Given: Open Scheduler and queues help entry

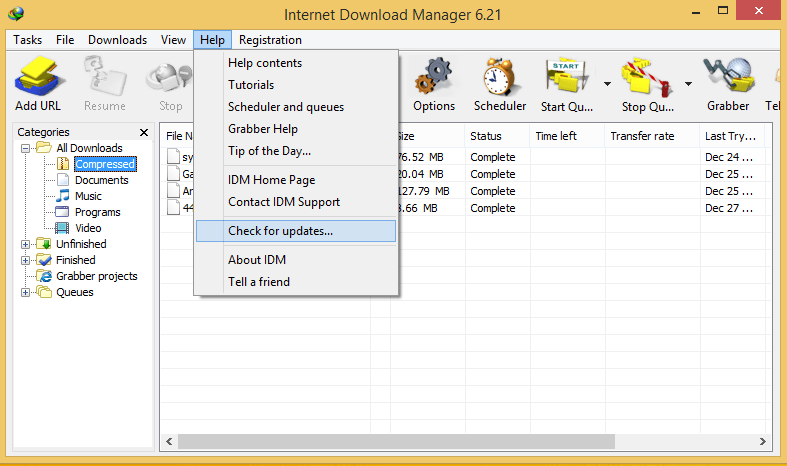Looking at the screenshot, I should tap(296, 107).
